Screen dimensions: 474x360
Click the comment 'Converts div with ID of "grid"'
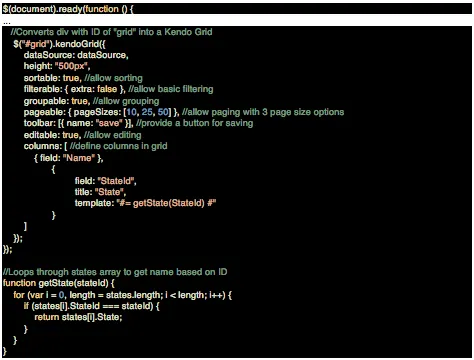[74, 32]
